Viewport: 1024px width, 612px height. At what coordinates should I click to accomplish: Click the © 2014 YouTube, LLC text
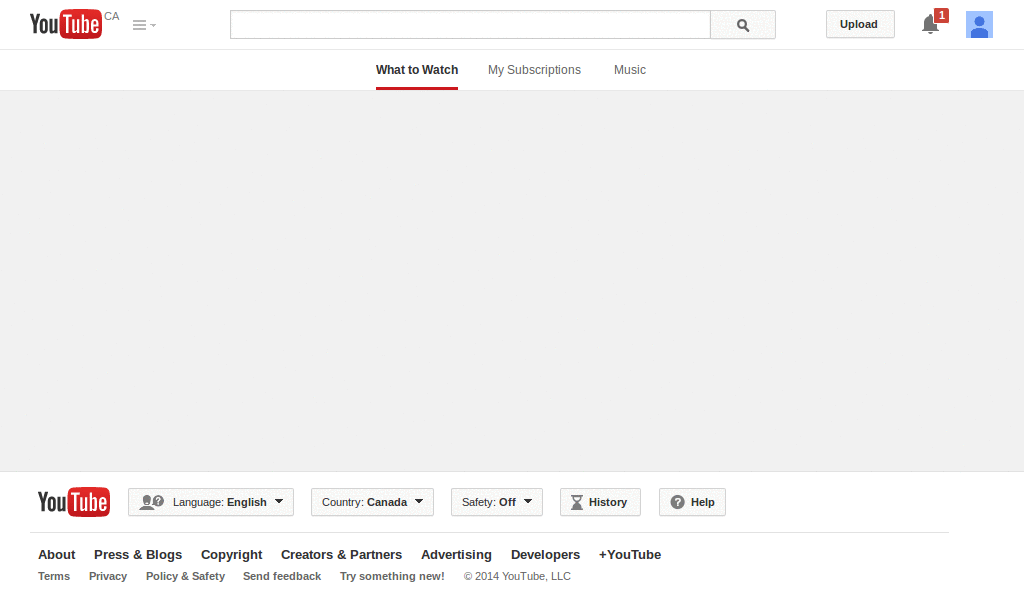(517, 576)
